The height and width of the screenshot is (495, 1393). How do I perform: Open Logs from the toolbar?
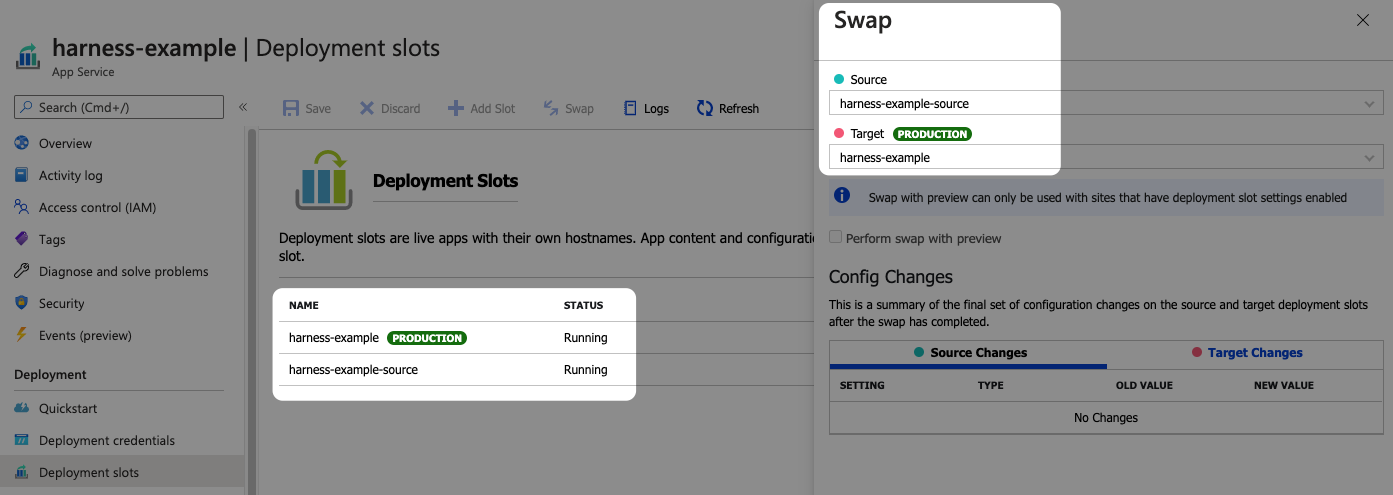click(x=646, y=108)
